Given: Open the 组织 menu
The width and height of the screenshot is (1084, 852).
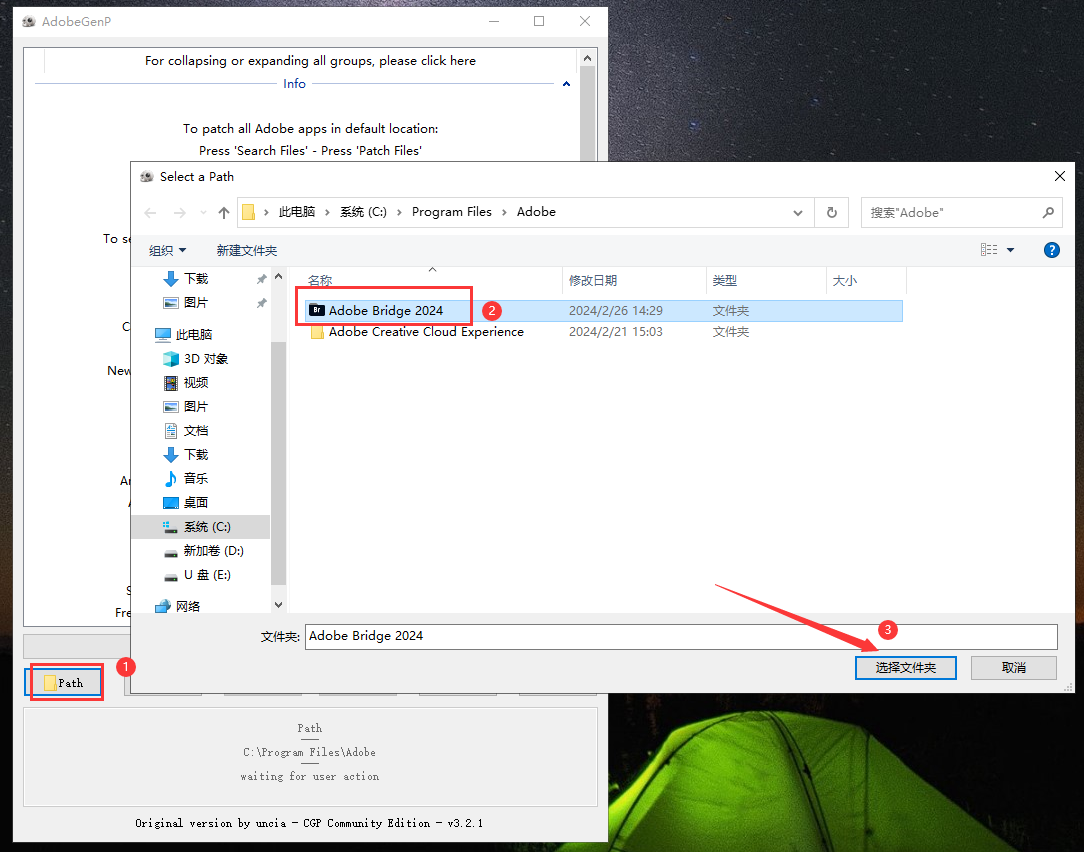Looking at the screenshot, I should [167, 250].
